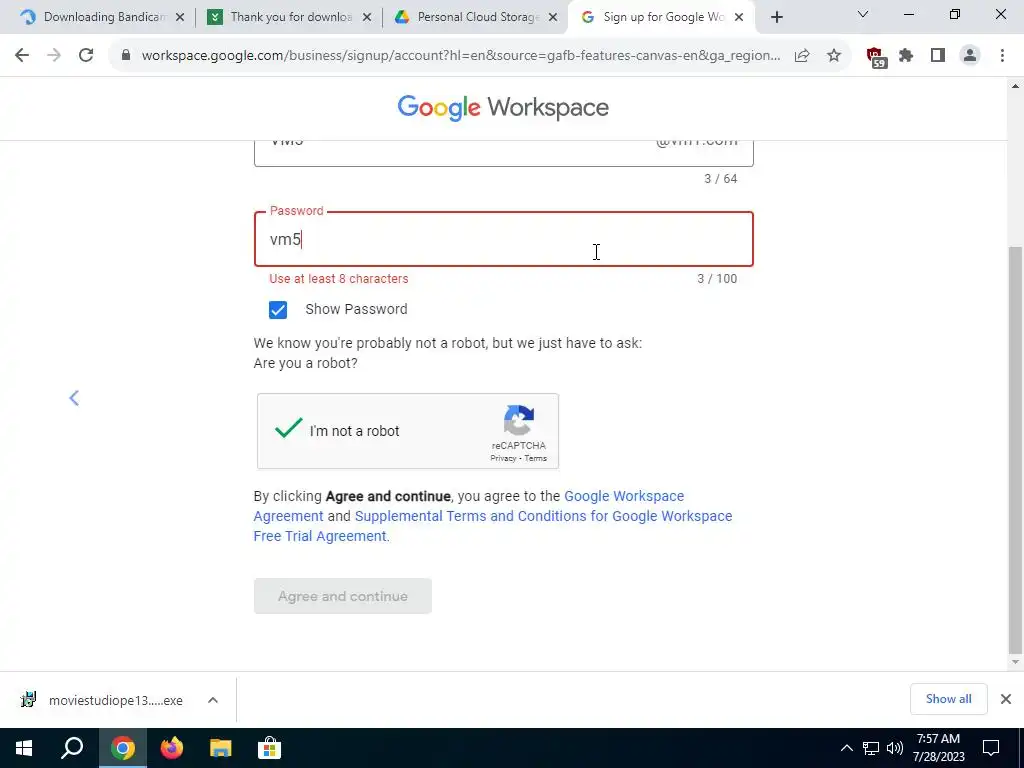Open Microsoft Store from taskbar
This screenshot has width=1024, height=768.
pos(269,748)
